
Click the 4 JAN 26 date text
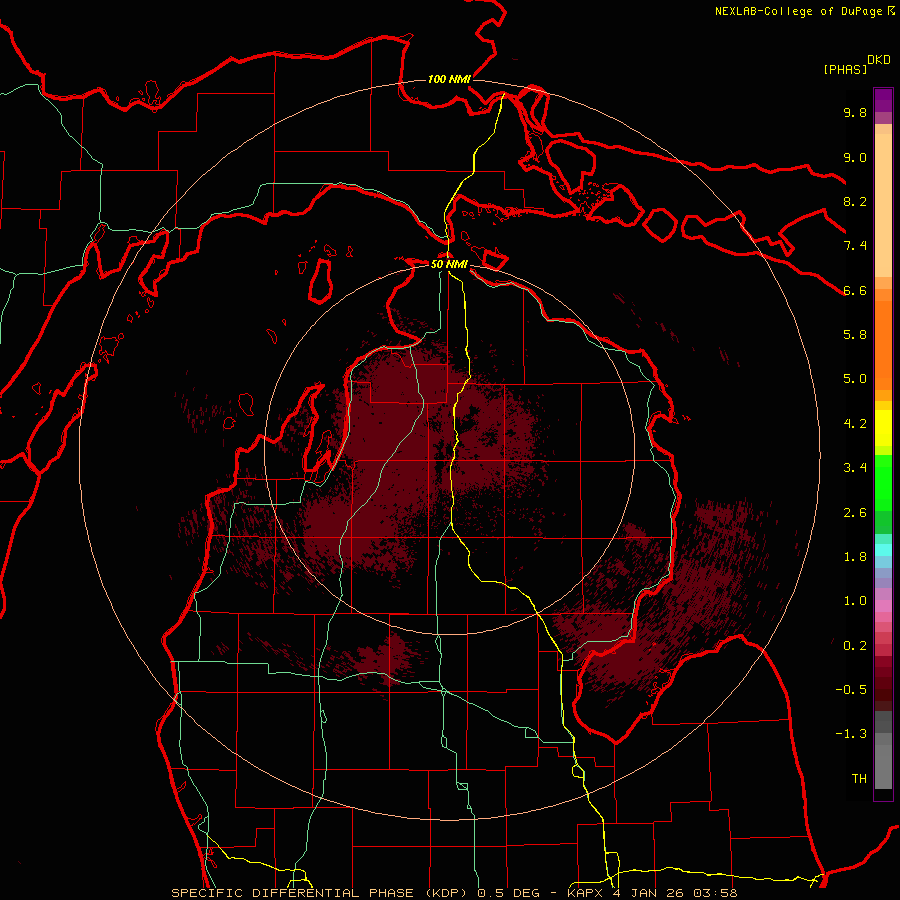pyautogui.click(x=653, y=893)
